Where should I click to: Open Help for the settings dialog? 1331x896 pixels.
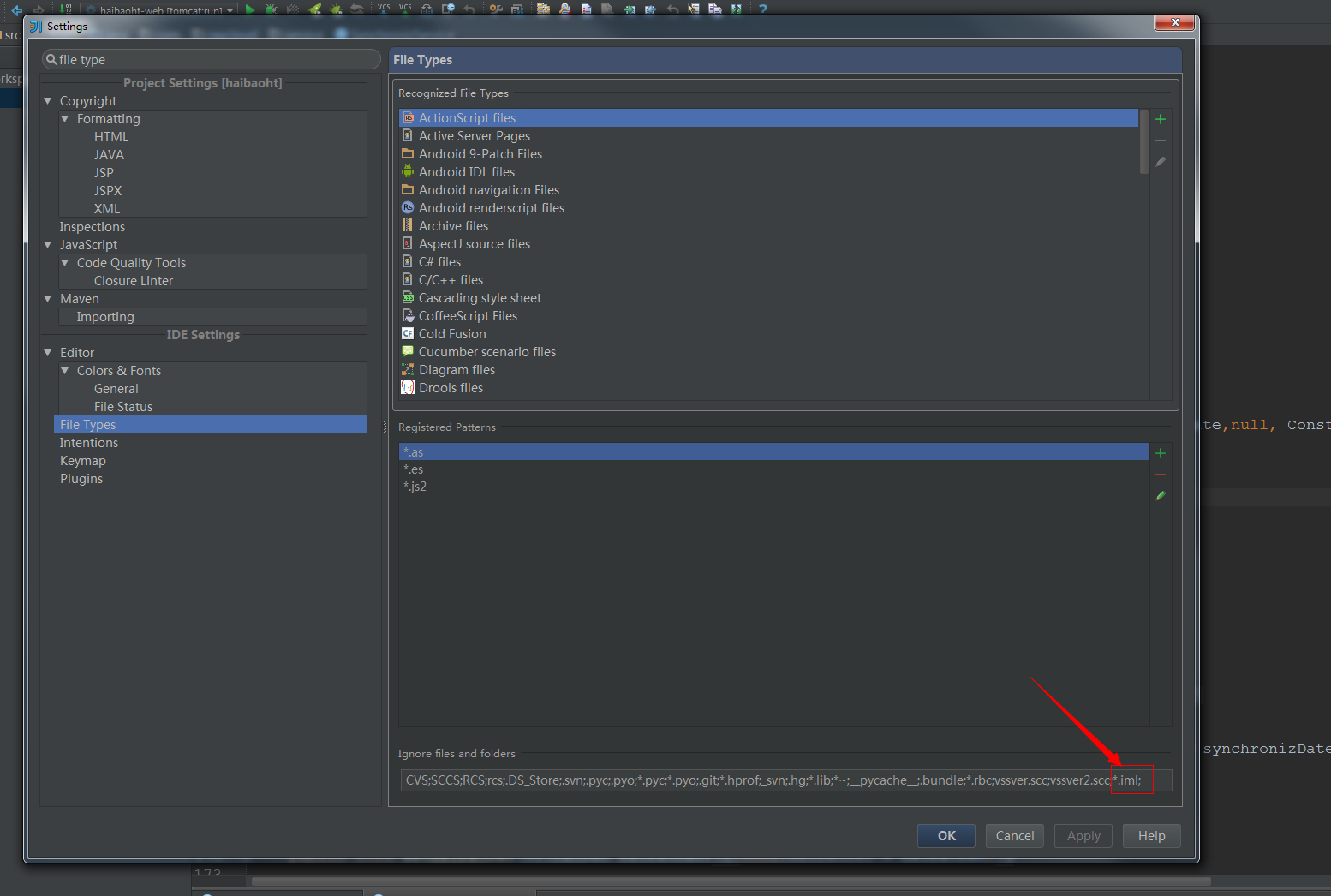point(1152,836)
